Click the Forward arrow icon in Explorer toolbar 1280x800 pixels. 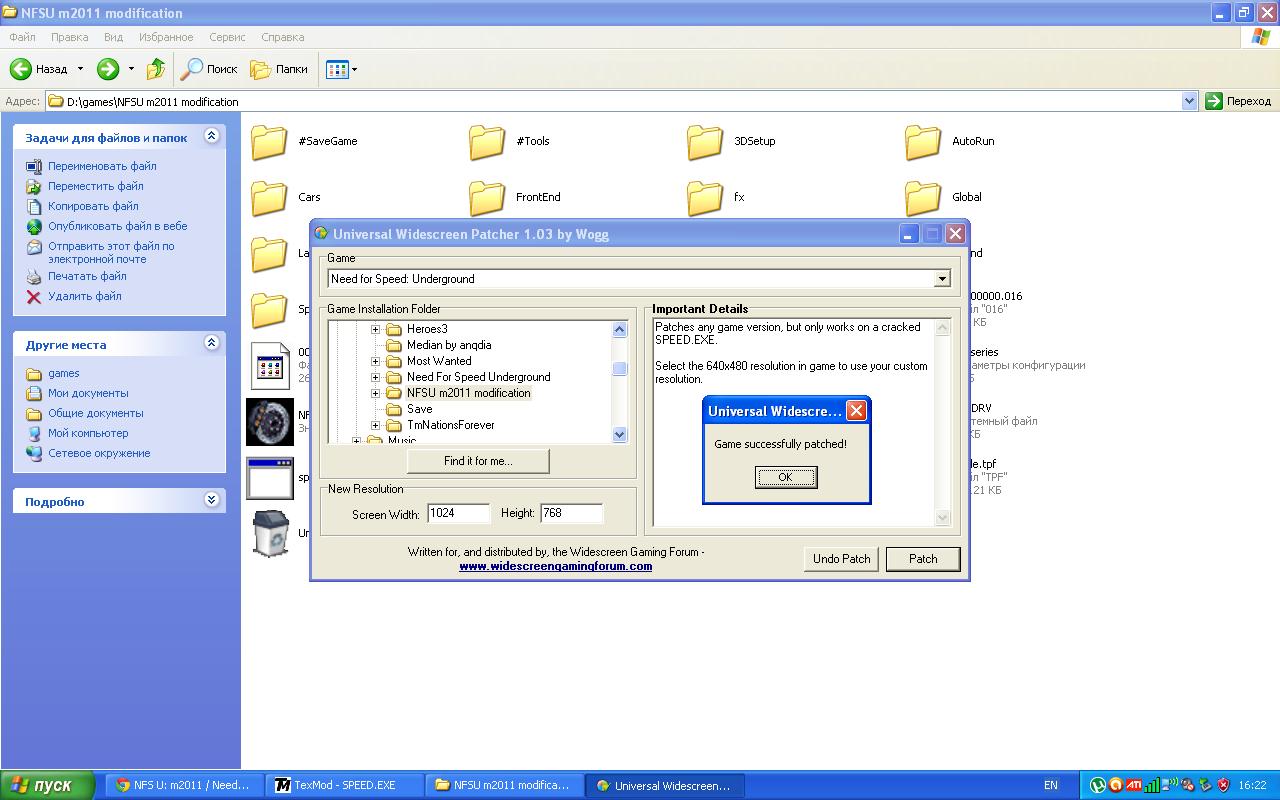point(108,69)
